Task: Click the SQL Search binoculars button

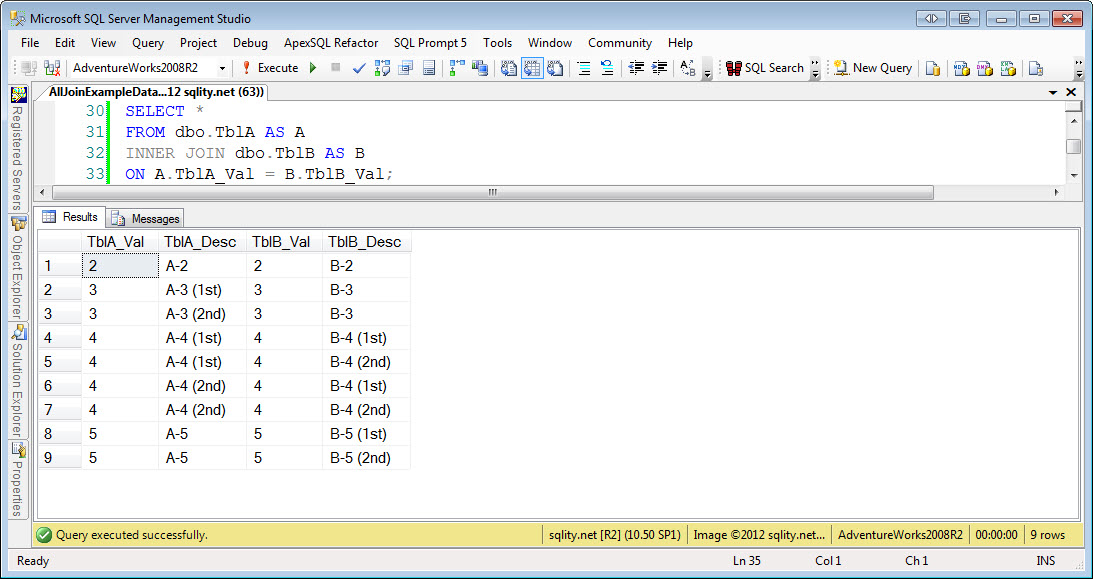Action: tap(765, 68)
